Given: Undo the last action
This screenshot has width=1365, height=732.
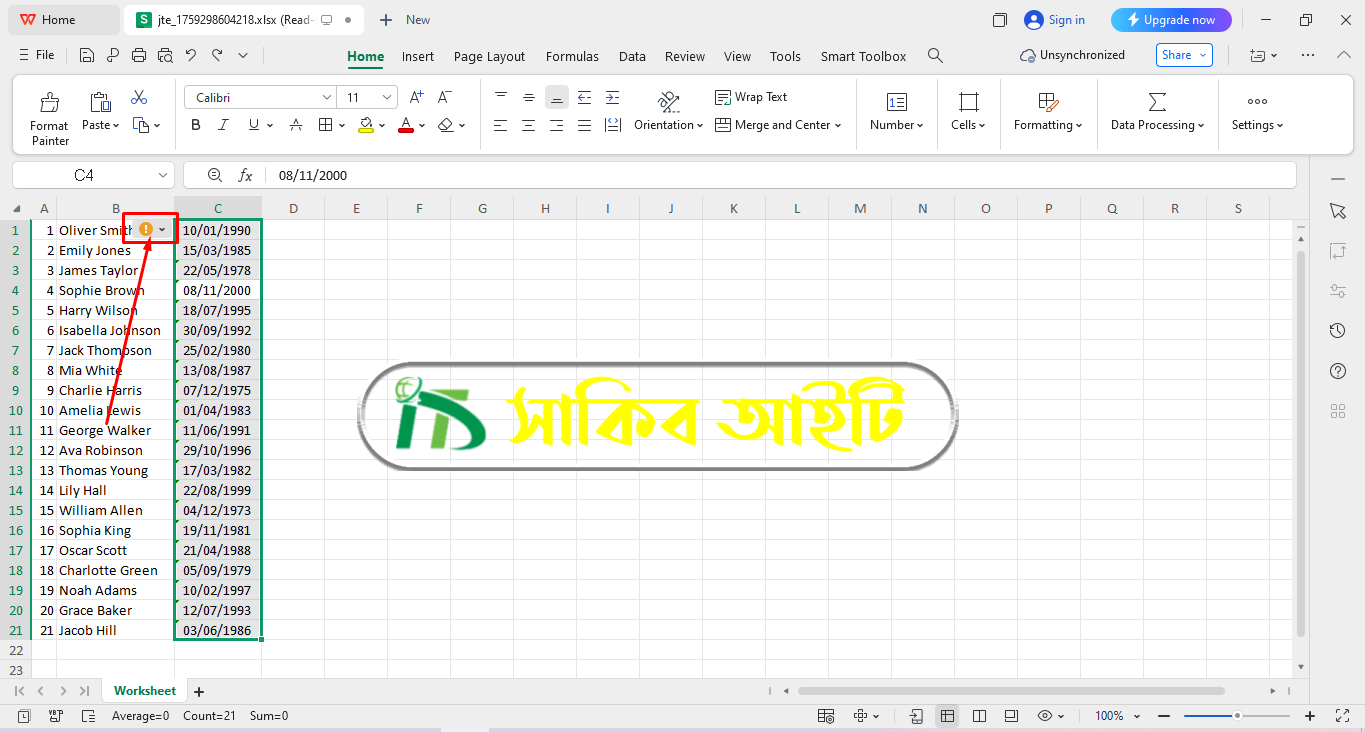Looking at the screenshot, I should (191, 56).
